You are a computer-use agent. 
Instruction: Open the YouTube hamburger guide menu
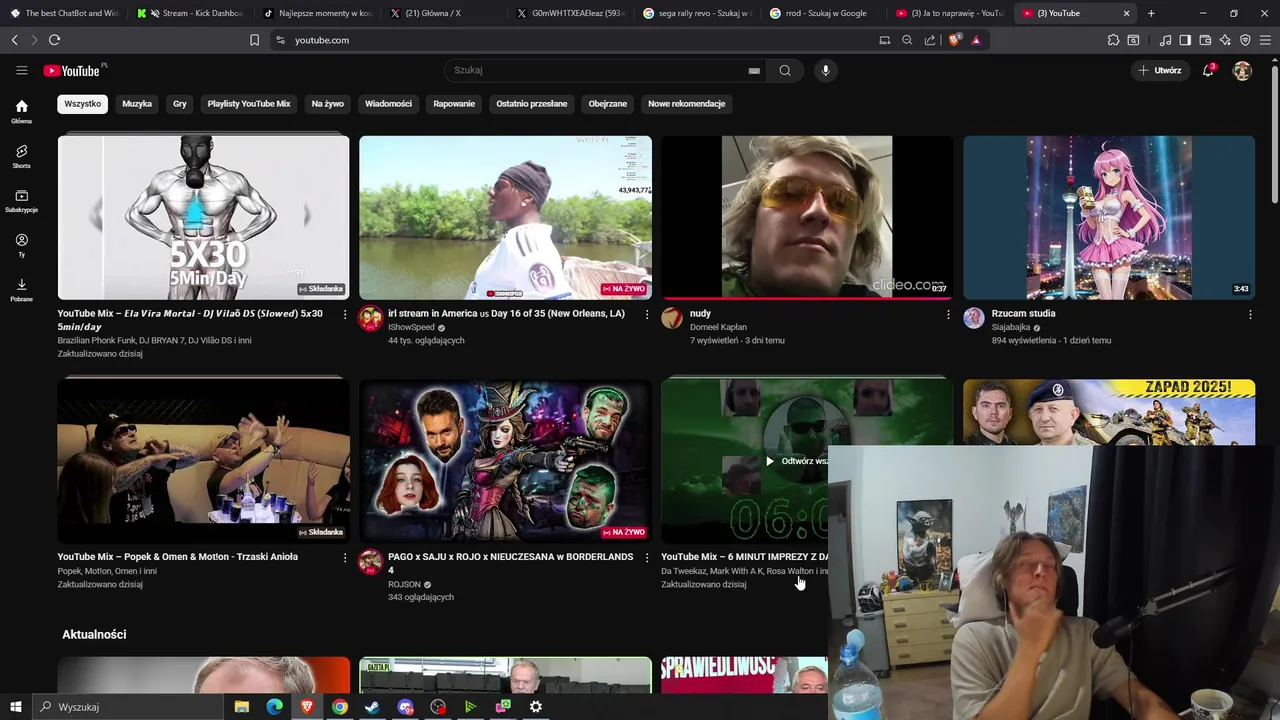point(21,70)
